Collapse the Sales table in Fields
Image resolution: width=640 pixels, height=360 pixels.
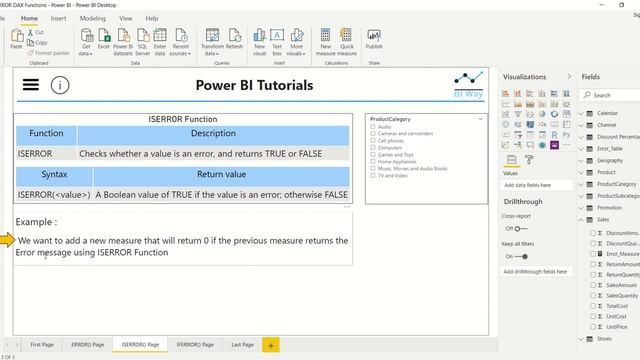pyautogui.click(x=581, y=220)
